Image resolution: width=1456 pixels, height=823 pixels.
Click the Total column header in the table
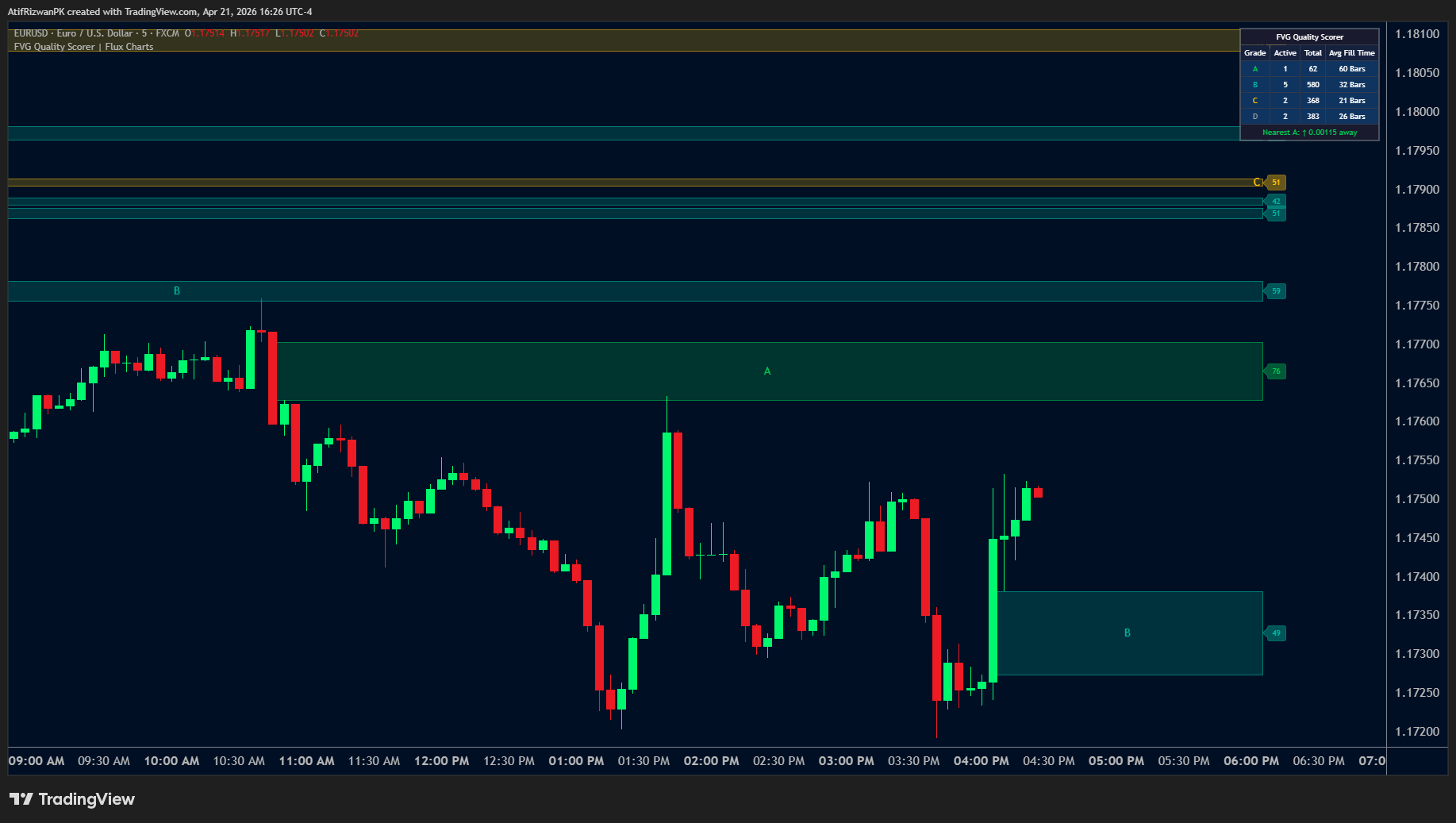[1313, 53]
